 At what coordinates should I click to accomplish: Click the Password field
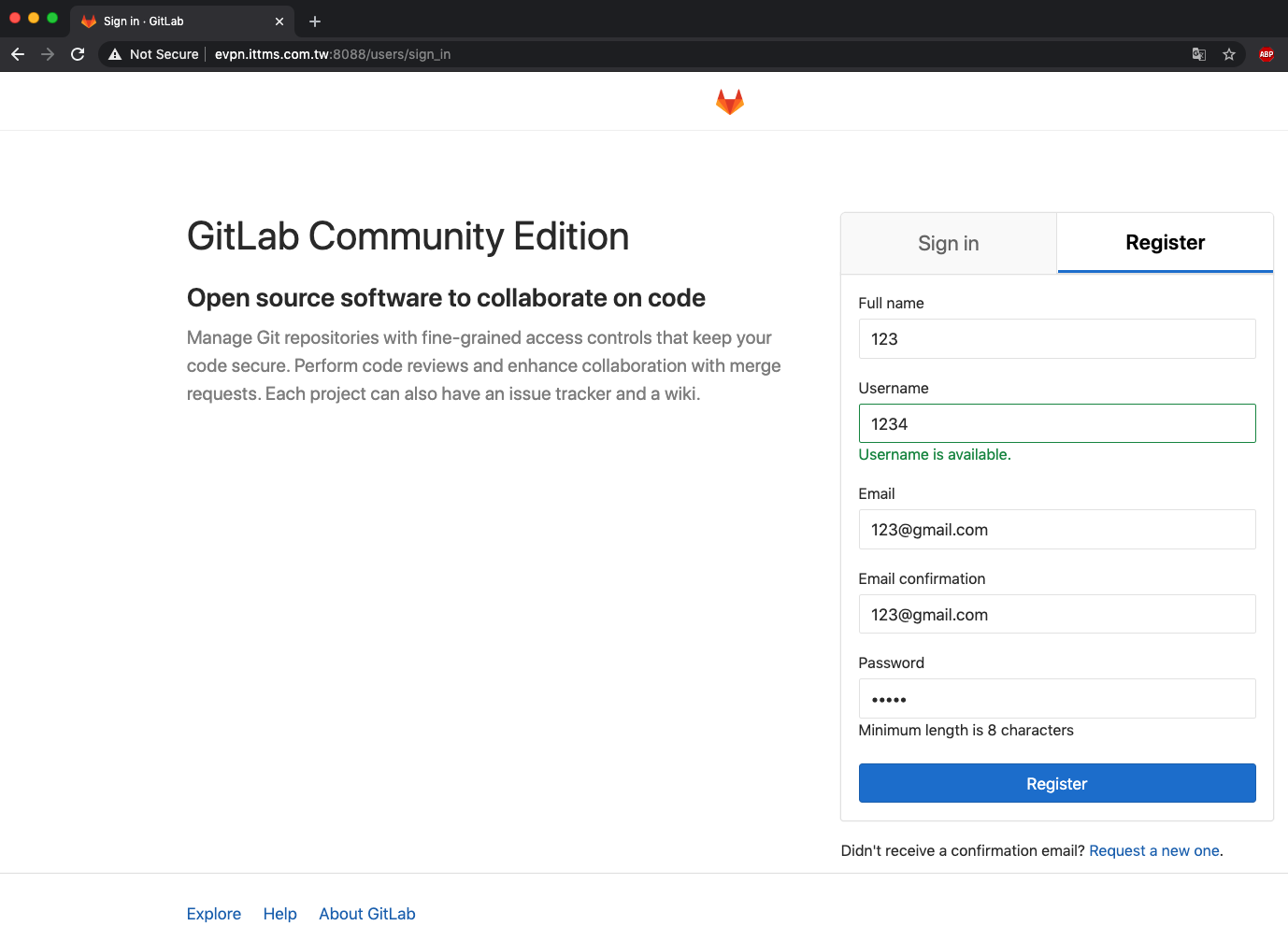coord(1057,699)
